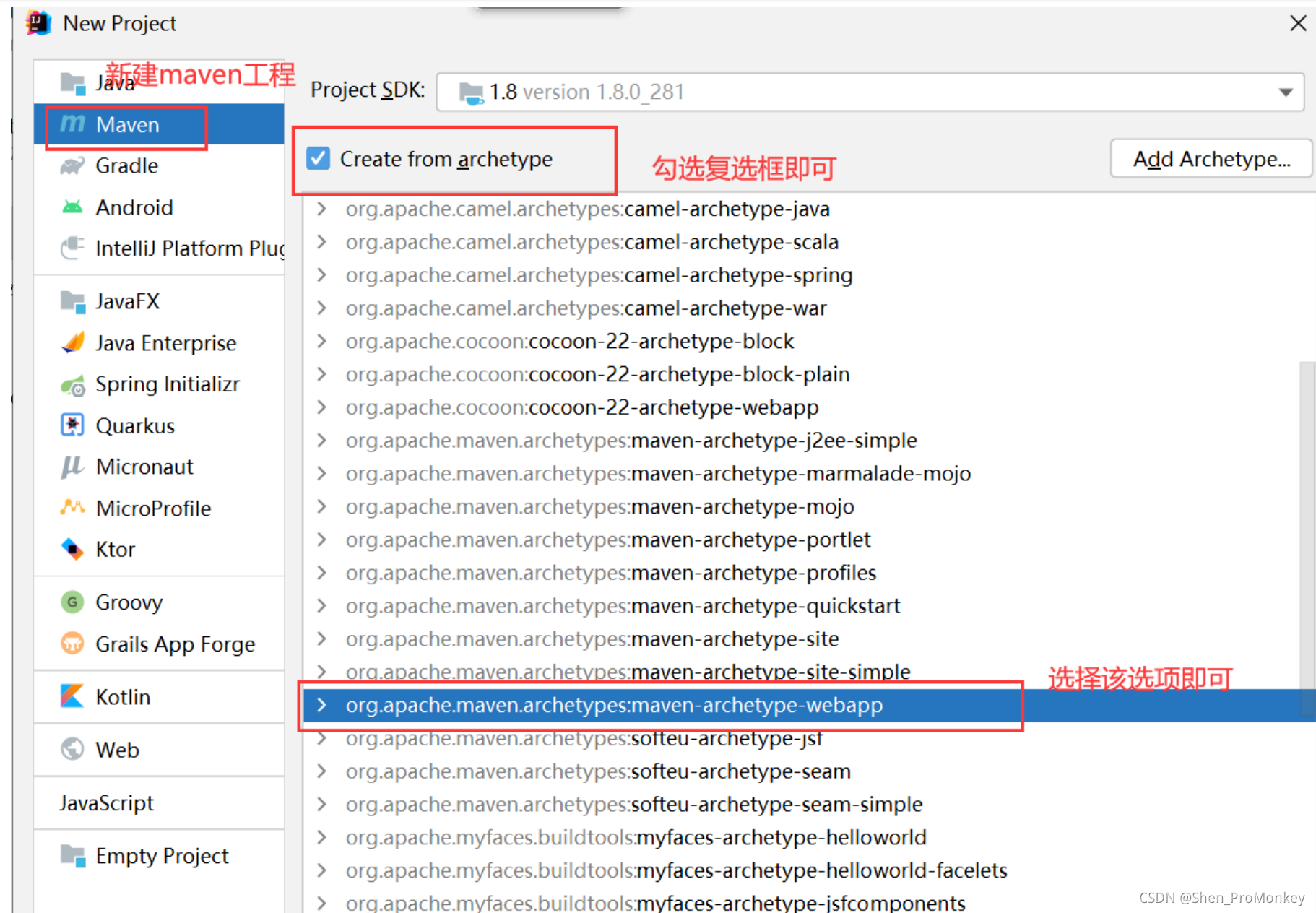This screenshot has width=1316, height=913.
Task: Expand maven-archetype-j2ee-simple entry
Action: (322, 441)
